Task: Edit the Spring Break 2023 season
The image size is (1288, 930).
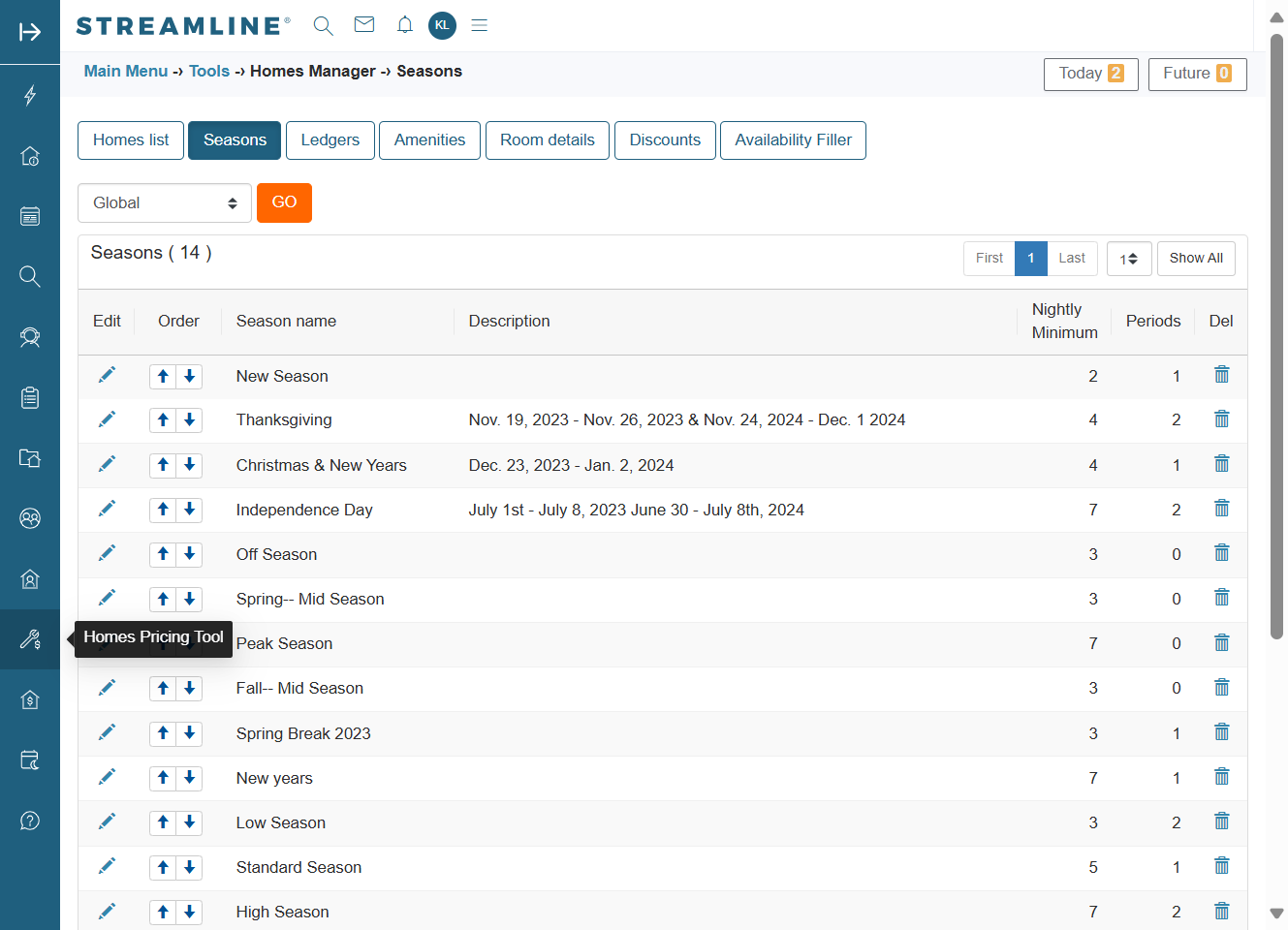Action: click(x=107, y=732)
